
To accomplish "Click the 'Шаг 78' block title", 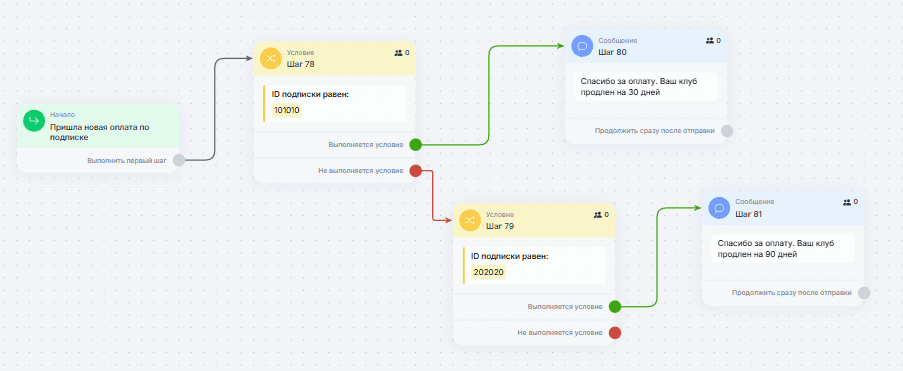I will tap(301, 64).
